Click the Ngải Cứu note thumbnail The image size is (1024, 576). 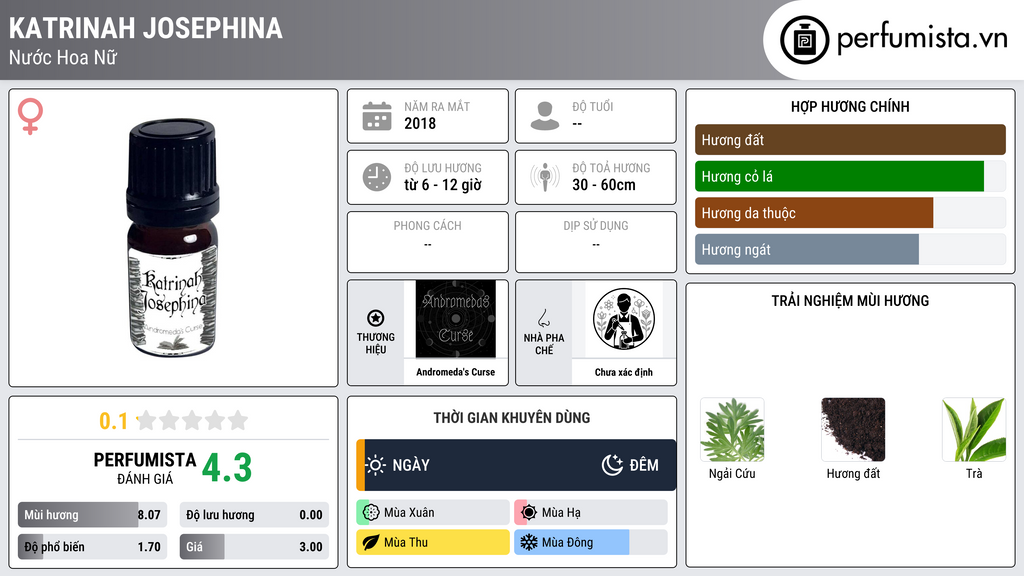pyautogui.click(x=732, y=430)
